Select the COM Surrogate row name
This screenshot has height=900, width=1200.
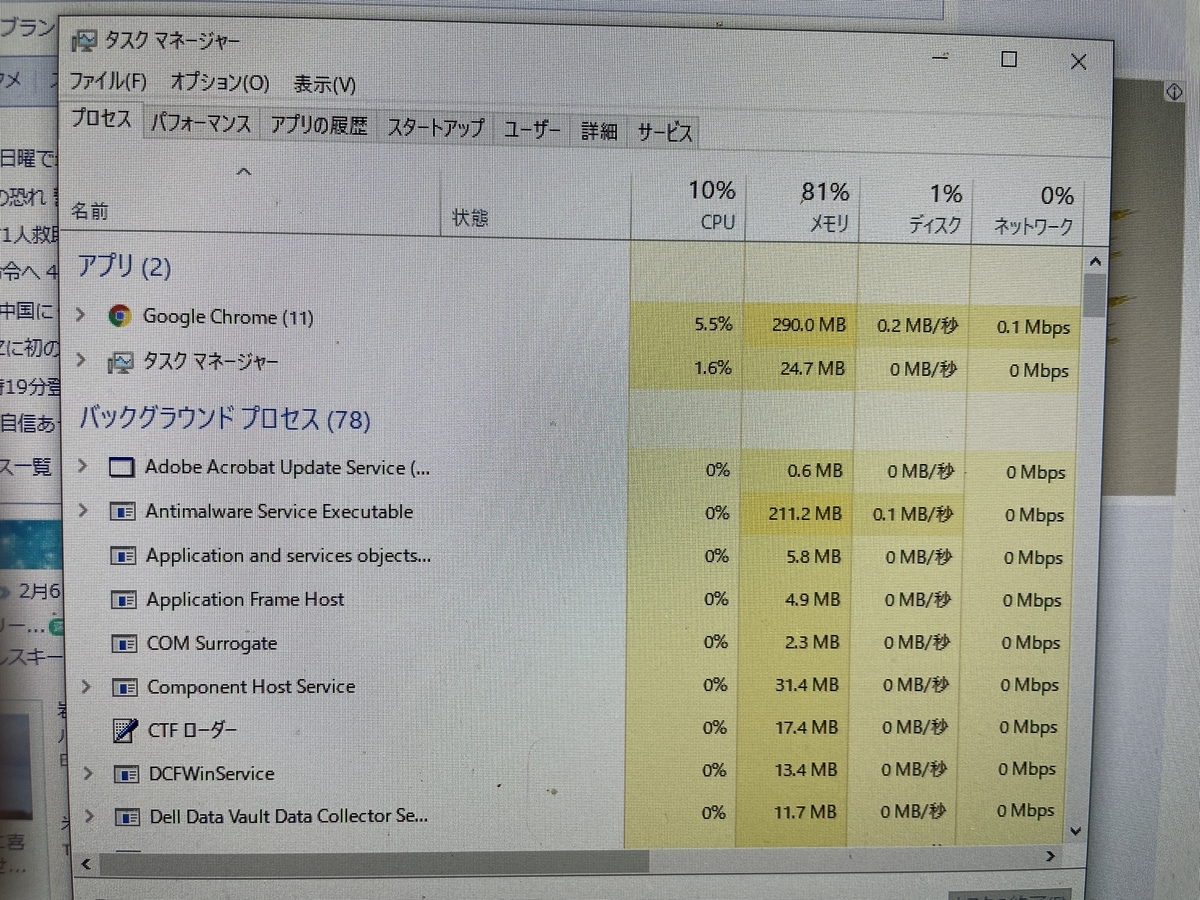(x=212, y=643)
